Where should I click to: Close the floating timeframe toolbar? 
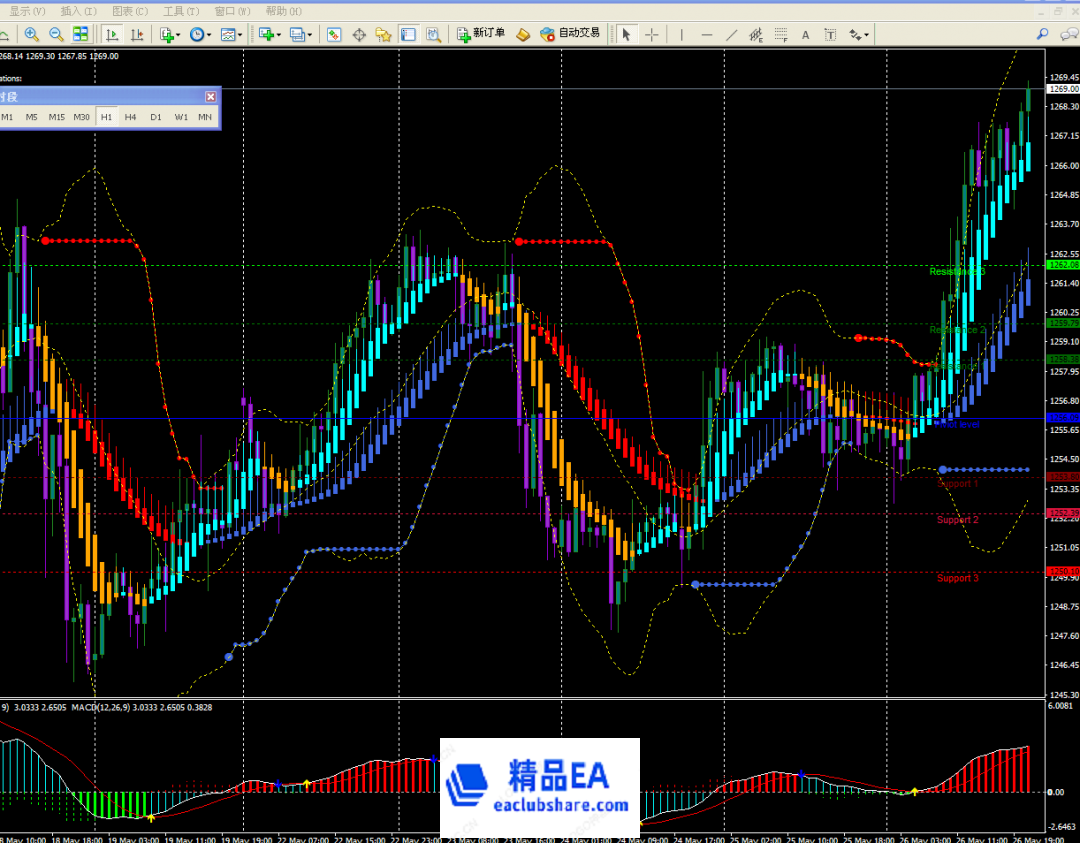coord(210,97)
